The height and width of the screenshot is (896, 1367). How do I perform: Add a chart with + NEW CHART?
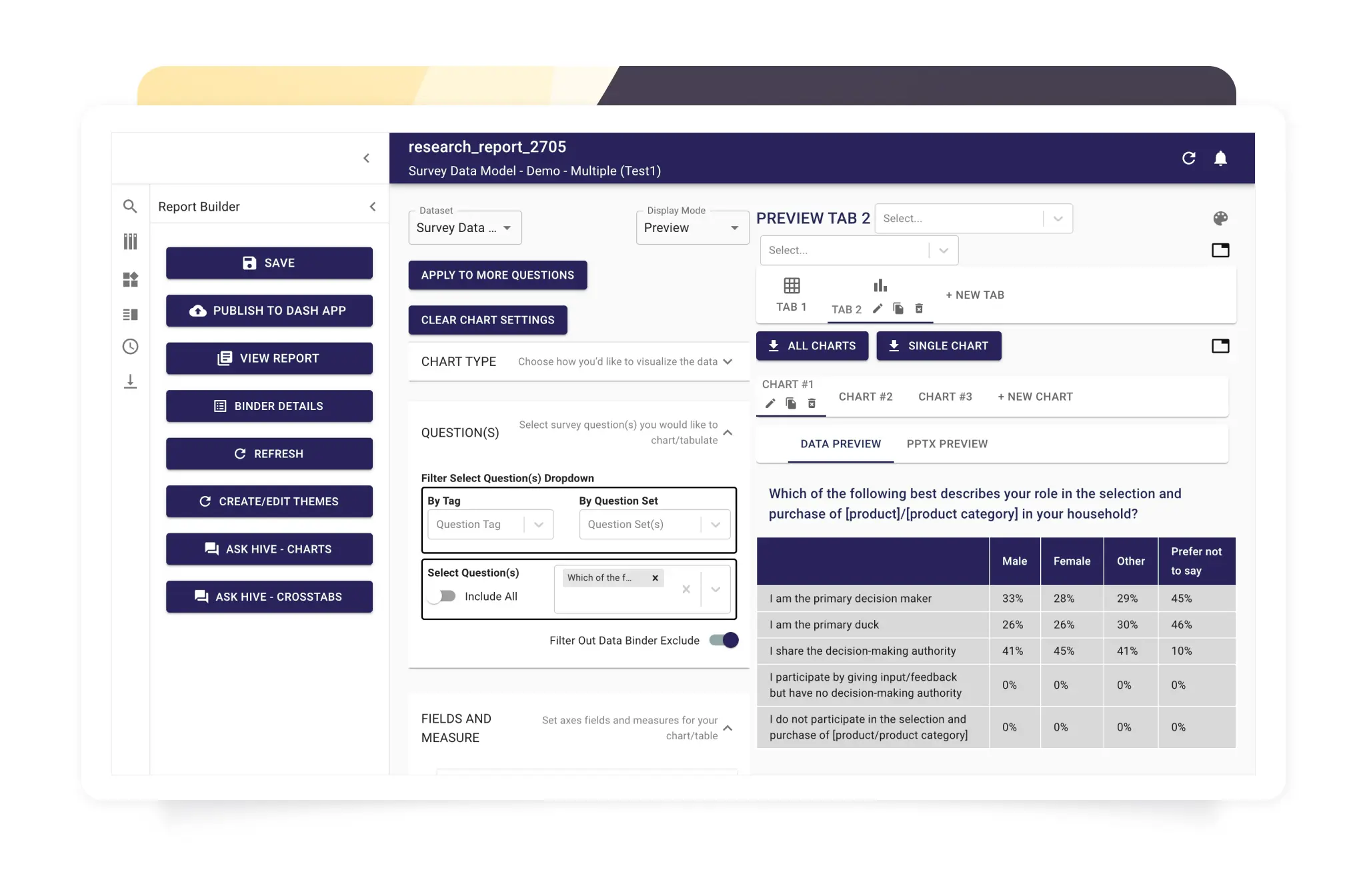tap(1035, 397)
